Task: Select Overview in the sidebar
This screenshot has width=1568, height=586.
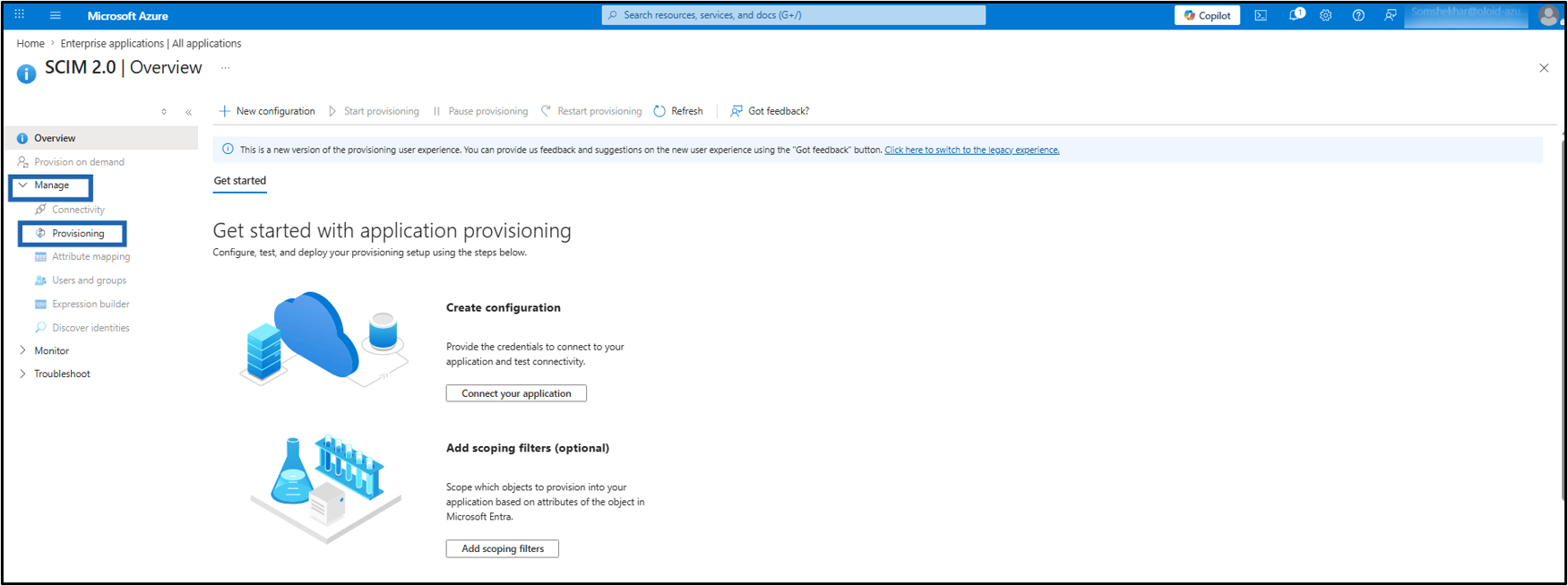Action: tap(102, 138)
